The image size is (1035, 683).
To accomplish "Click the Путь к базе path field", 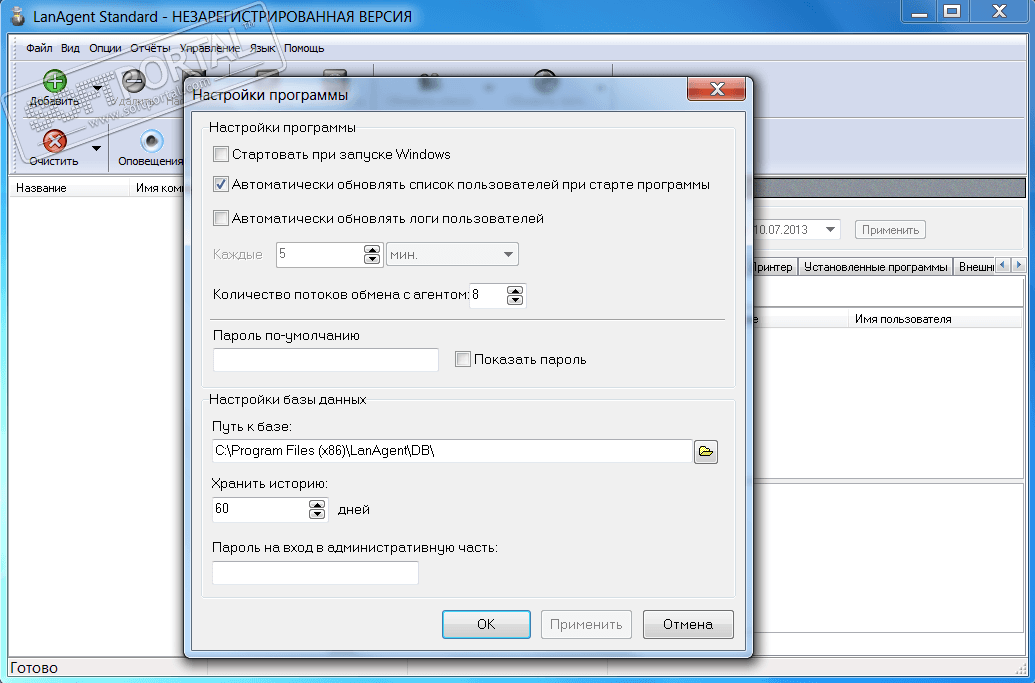I will point(452,451).
